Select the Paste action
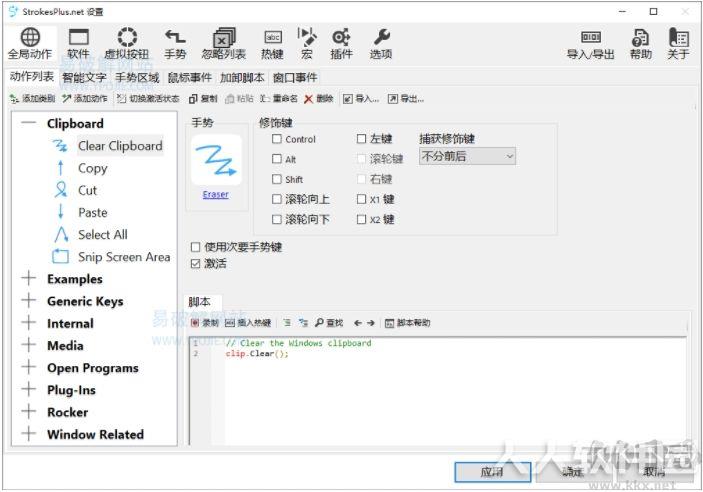The height and width of the screenshot is (492, 703). (x=93, y=212)
